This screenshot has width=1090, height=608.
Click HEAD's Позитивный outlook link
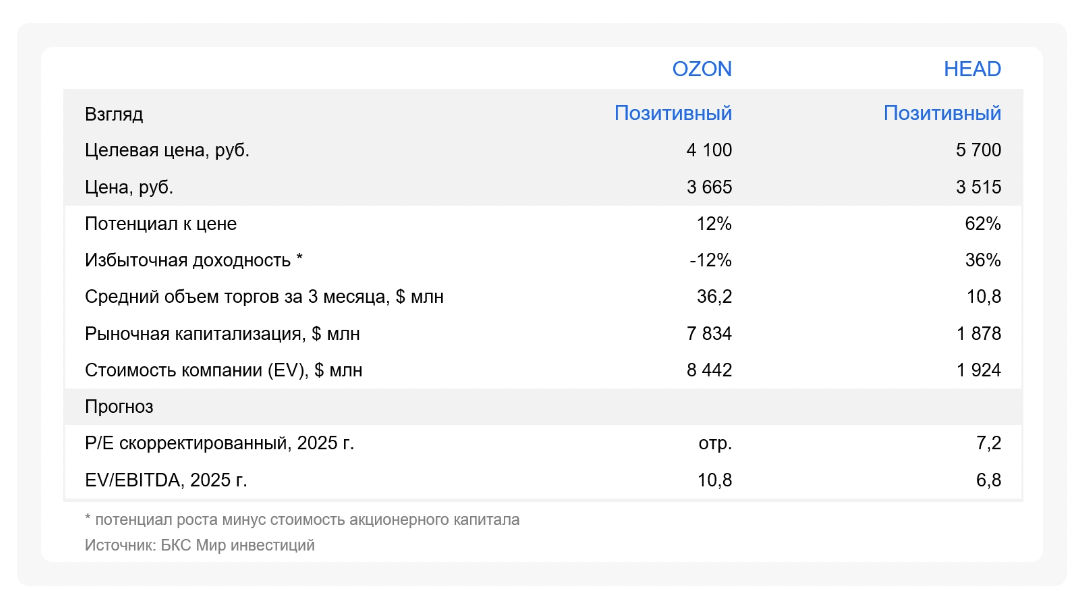pos(942,113)
